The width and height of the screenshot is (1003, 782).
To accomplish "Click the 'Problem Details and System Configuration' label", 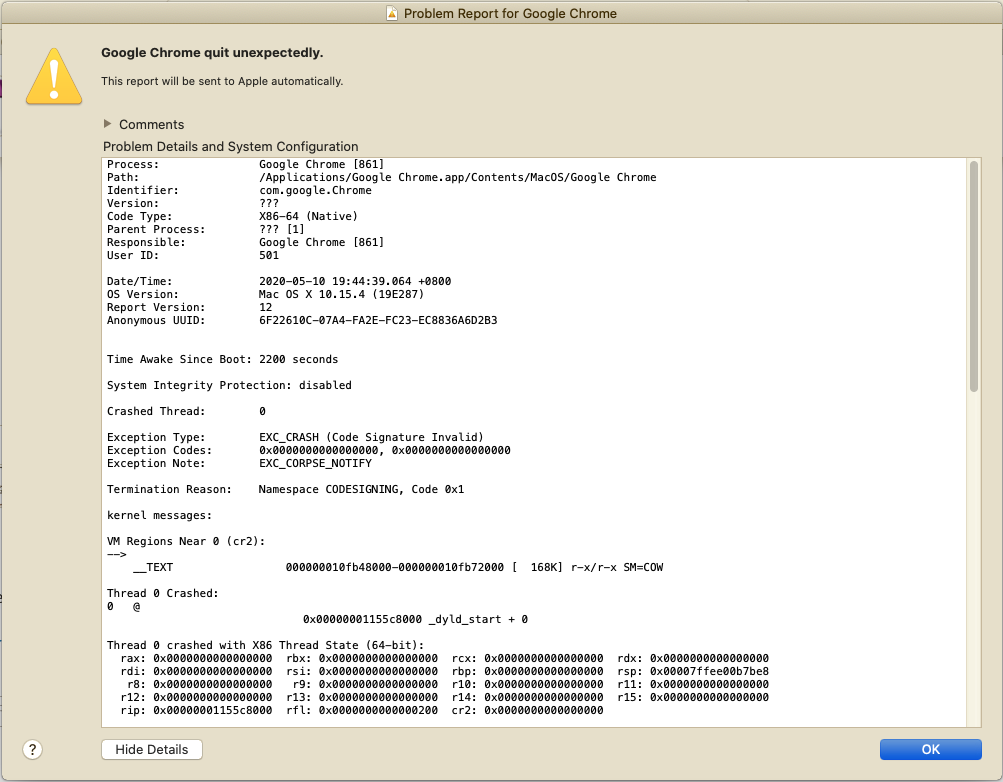I will click(230, 146).
